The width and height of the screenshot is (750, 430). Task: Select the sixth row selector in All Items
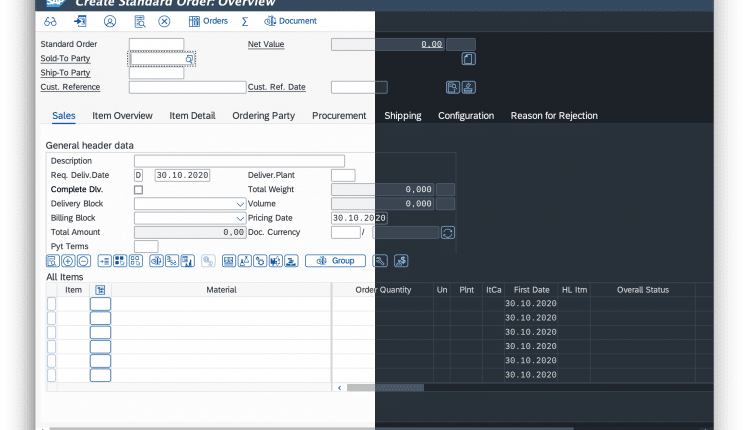coord(51,375)
